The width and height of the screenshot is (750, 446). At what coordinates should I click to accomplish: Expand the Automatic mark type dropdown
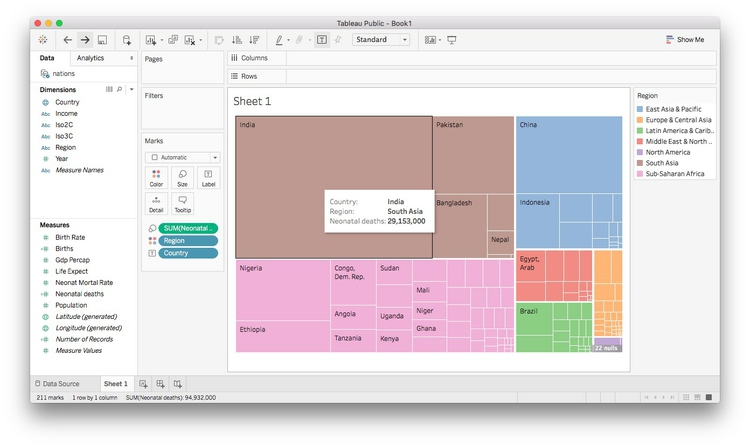click(x=182, y=157)
